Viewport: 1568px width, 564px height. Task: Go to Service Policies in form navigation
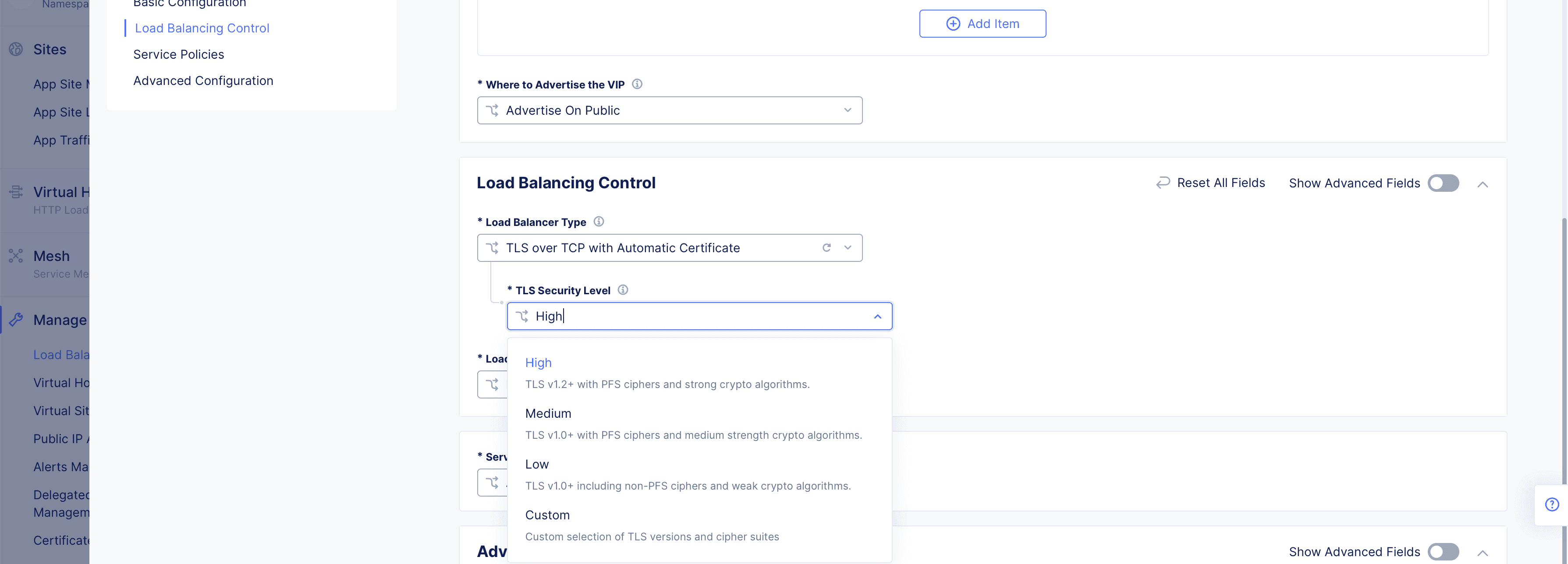click(178, 54)
